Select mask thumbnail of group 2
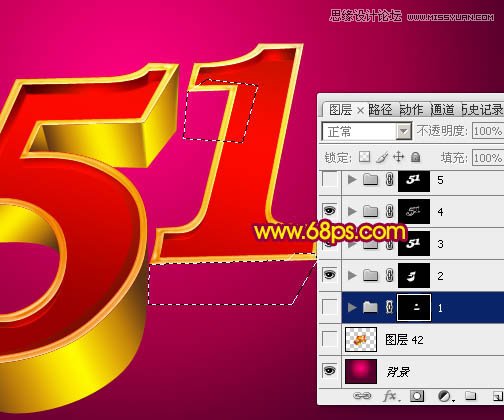 (414, 275)
